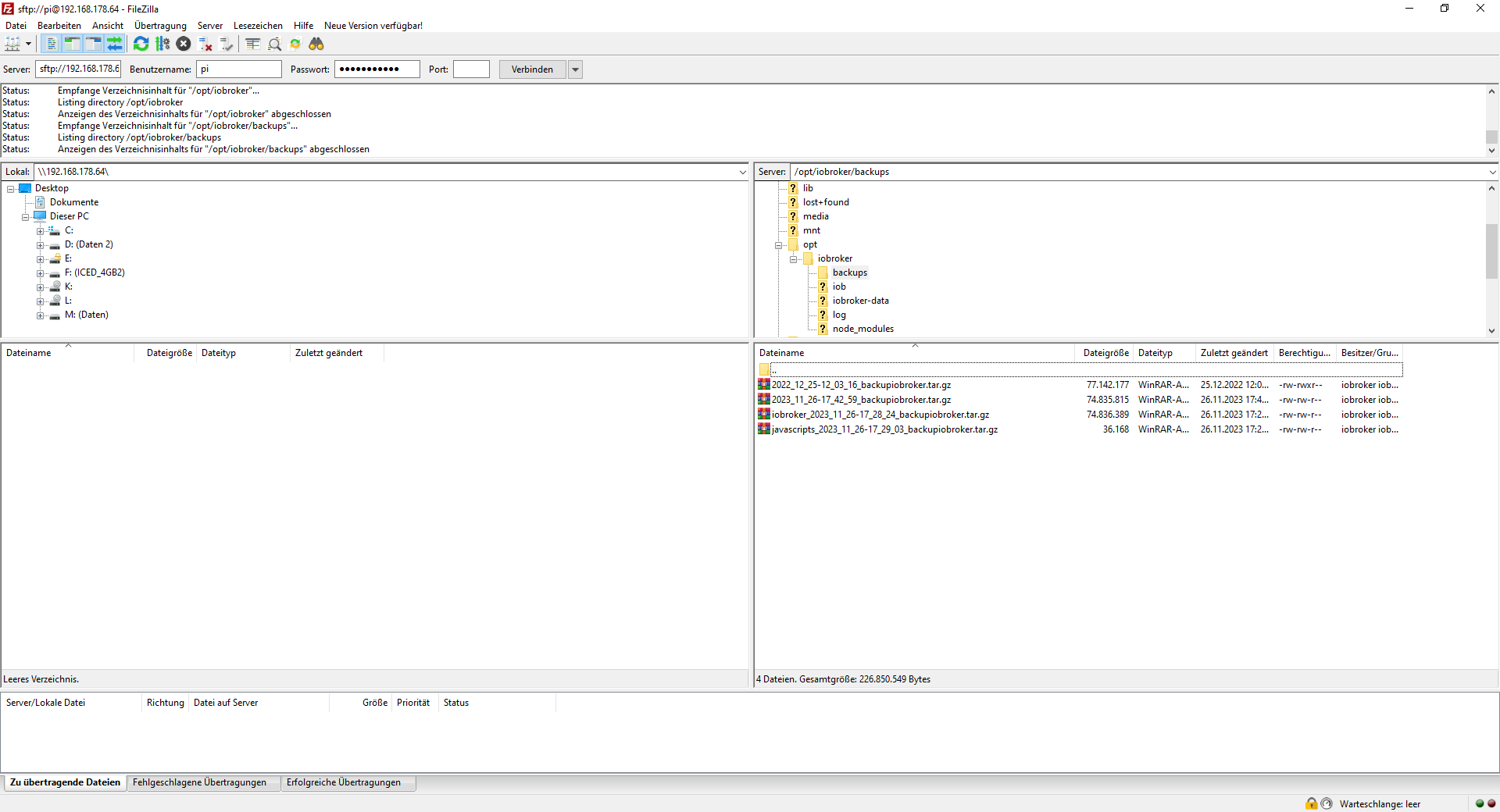The image size is (1500, 812).
Task: Cancel the current operation
Action: pos(184,45)
